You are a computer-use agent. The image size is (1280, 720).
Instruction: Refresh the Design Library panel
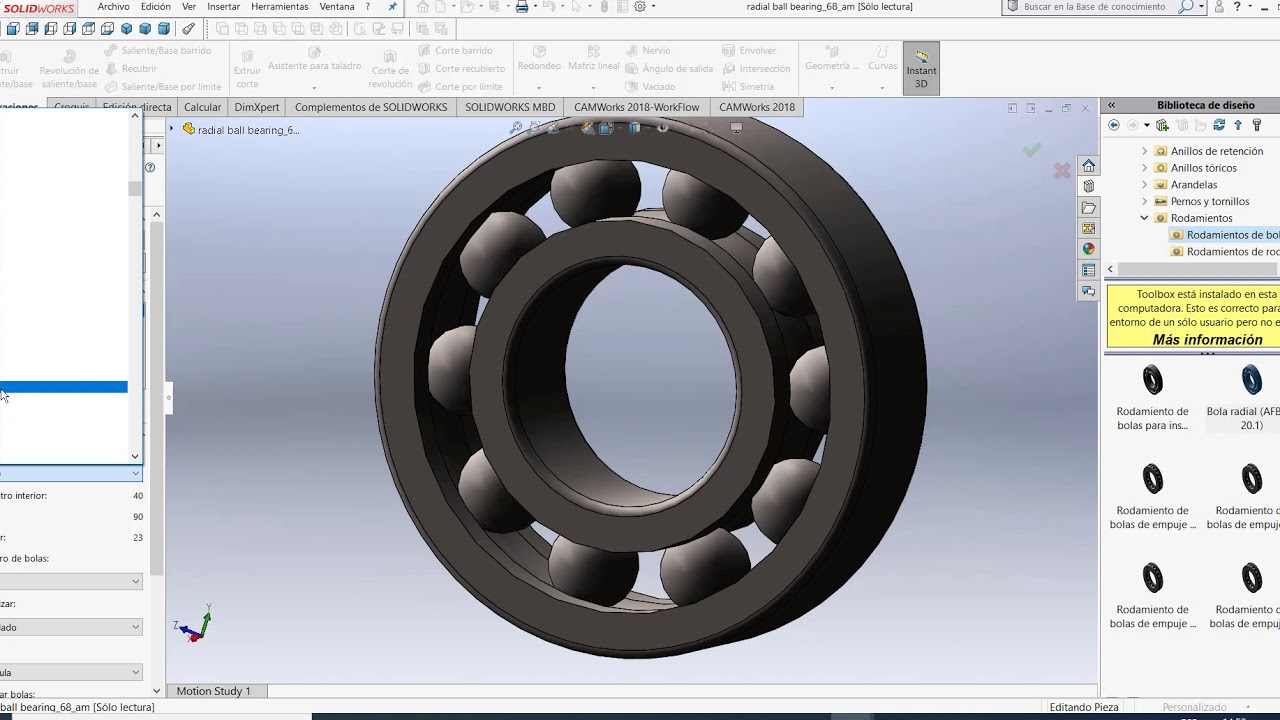[1219, 125]
